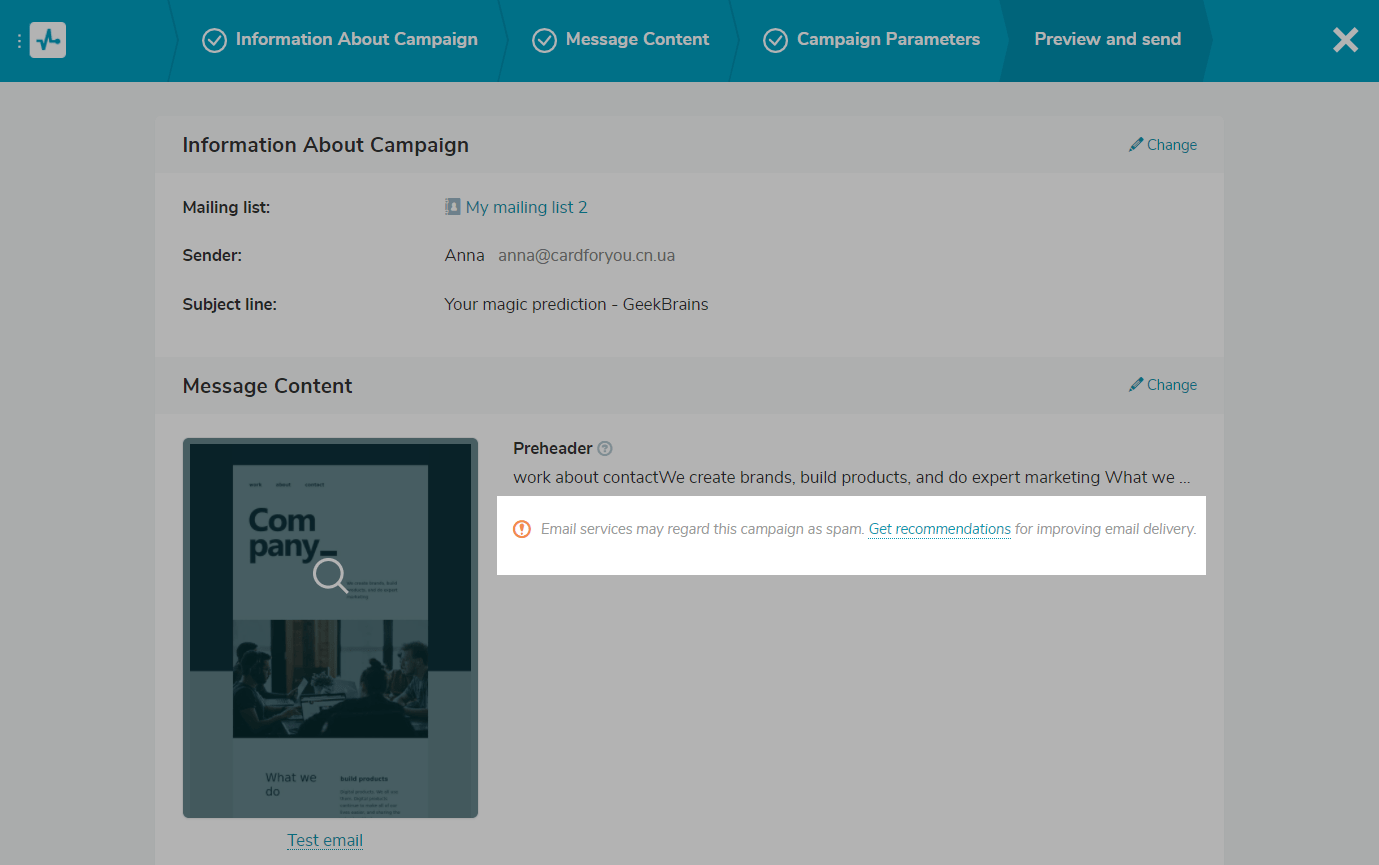Click the pencil icon in Message Content section

1136,385
